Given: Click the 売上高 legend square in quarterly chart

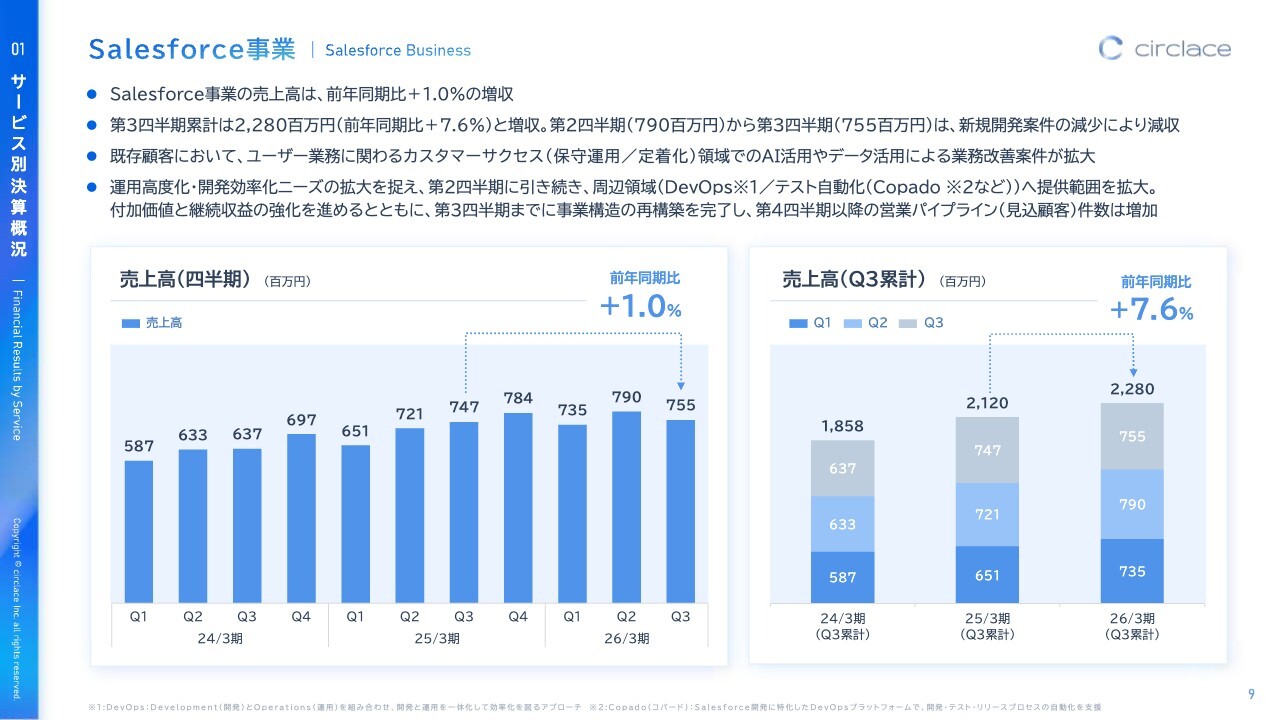Looking at the screenshot, I should coord(131,323).
